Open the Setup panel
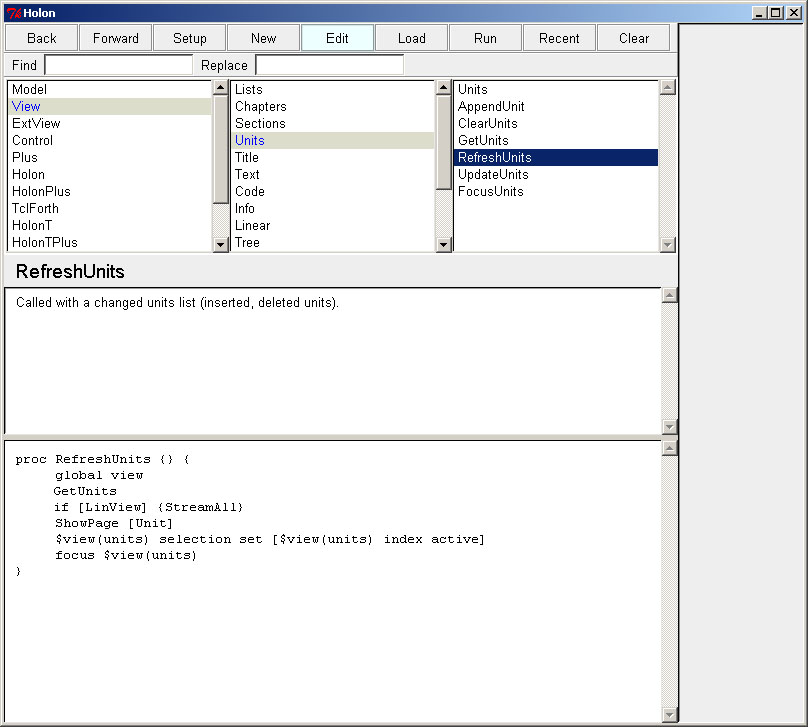 189,37
